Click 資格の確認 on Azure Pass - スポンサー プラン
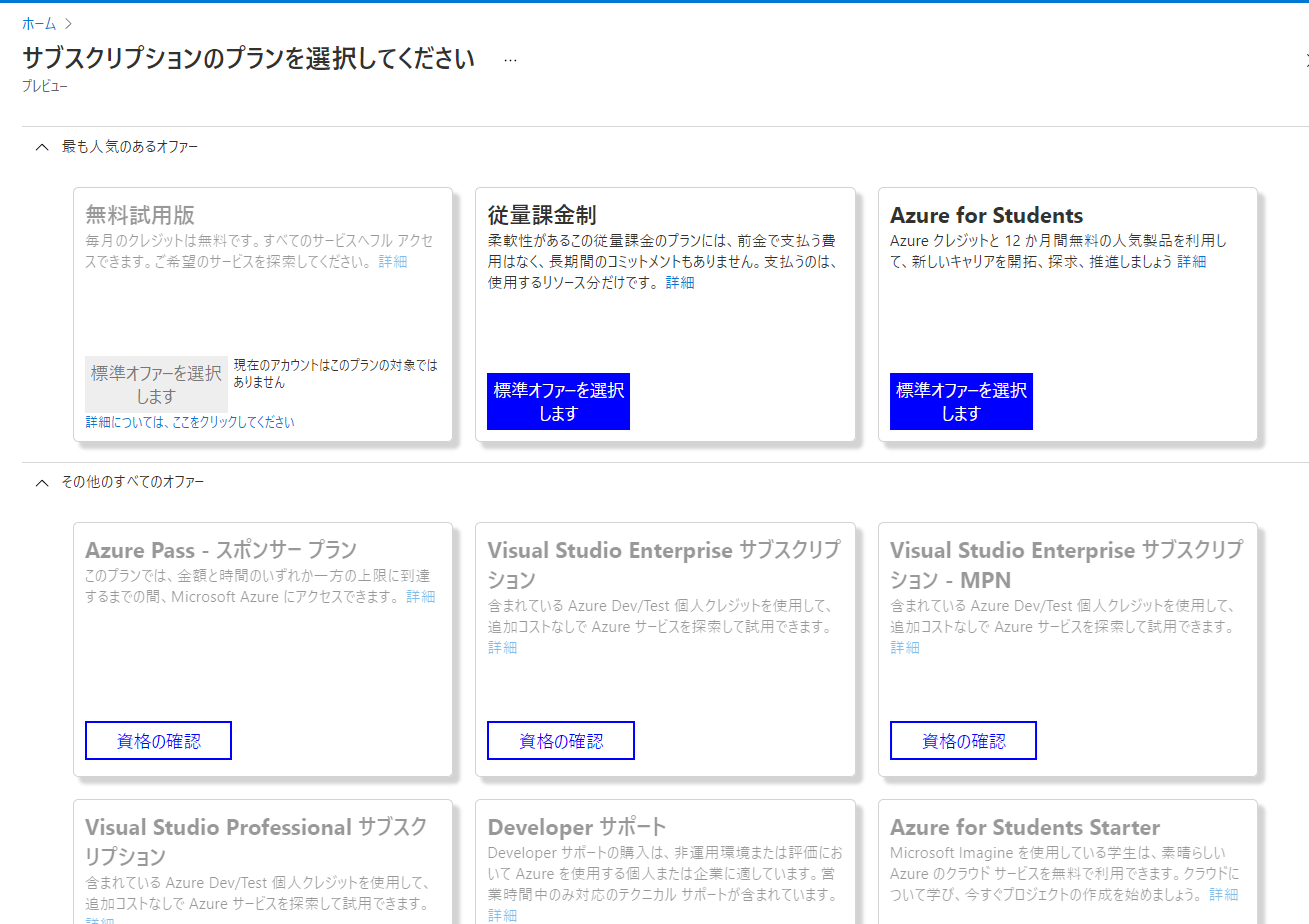The width and height of the screenshot is (1309, 924). [157, 740]
